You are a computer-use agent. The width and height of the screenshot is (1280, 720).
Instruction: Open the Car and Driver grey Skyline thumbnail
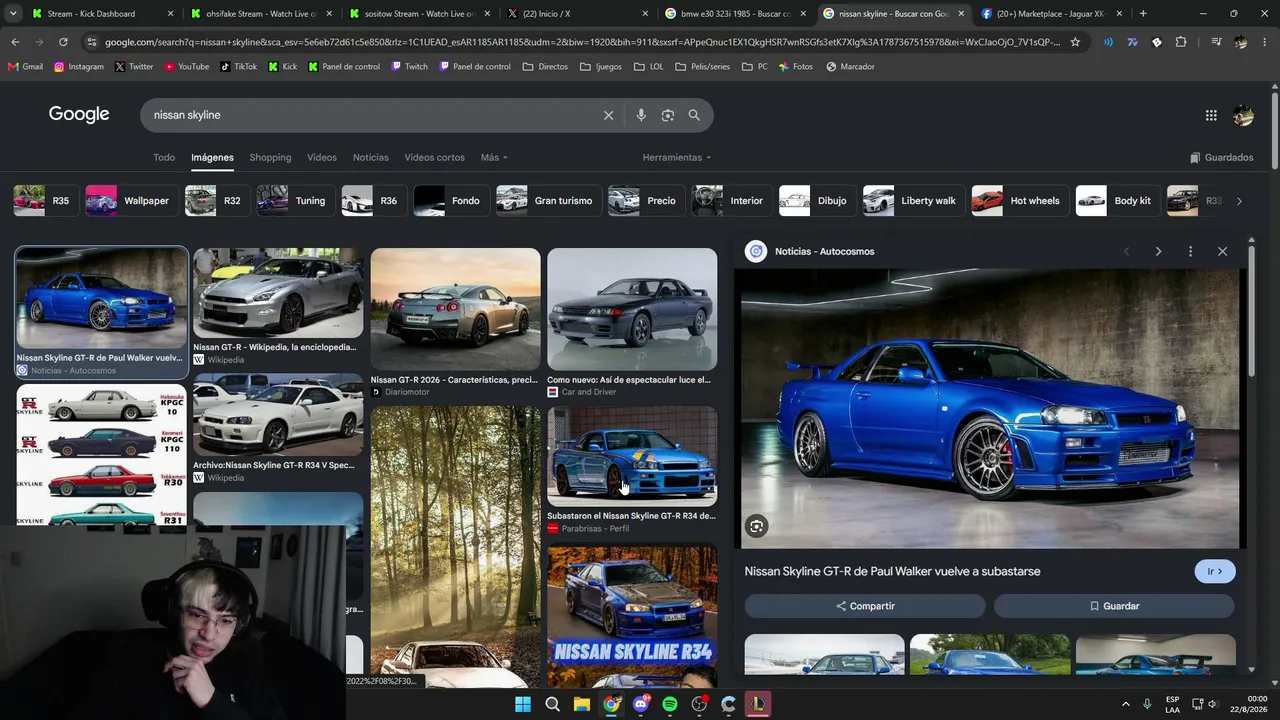[632, 309]
